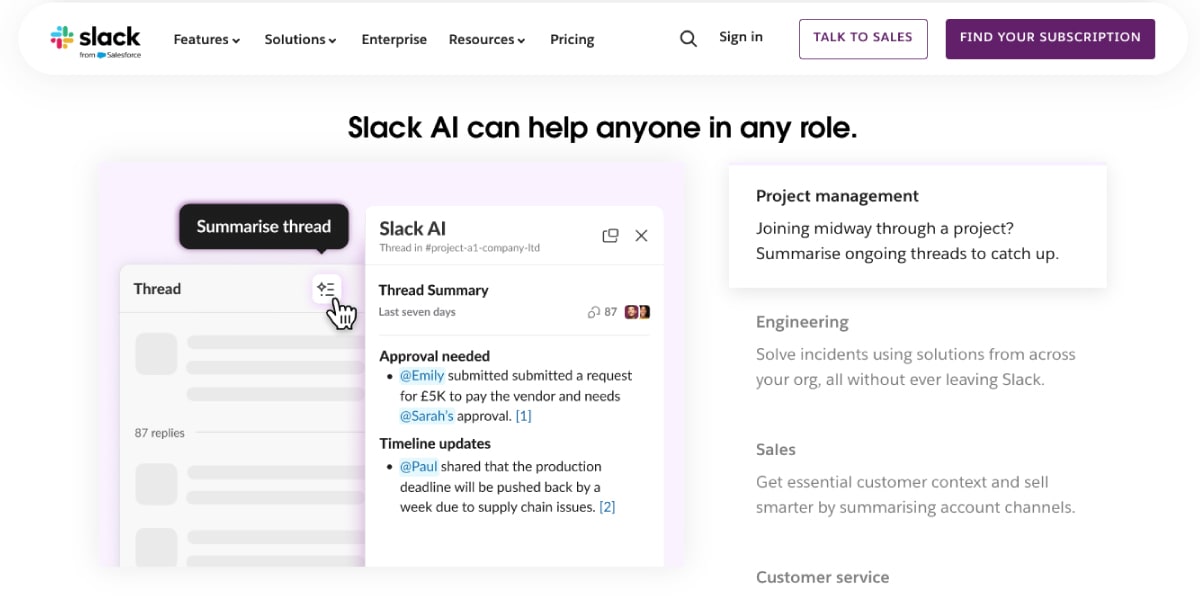Open citation reference [1]
This screenshot has height=600, width=1200.
coord(523,416)
